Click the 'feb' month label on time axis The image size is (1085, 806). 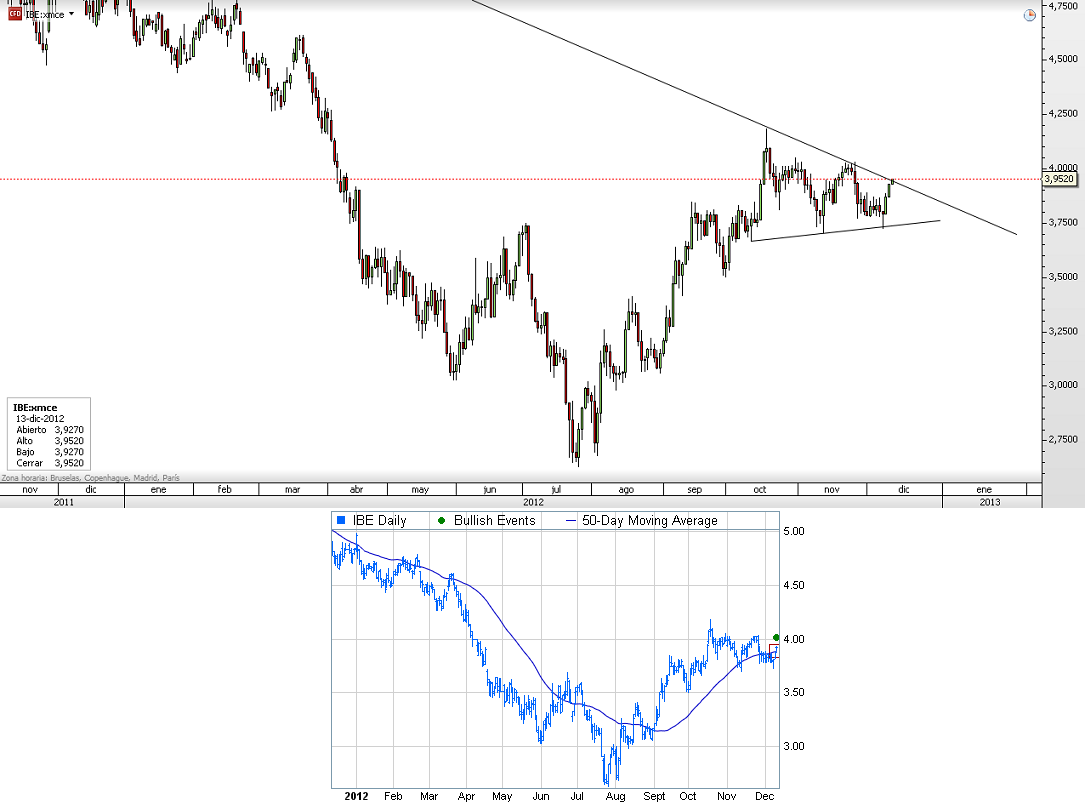pyautogui.click(x=224, y=489)
